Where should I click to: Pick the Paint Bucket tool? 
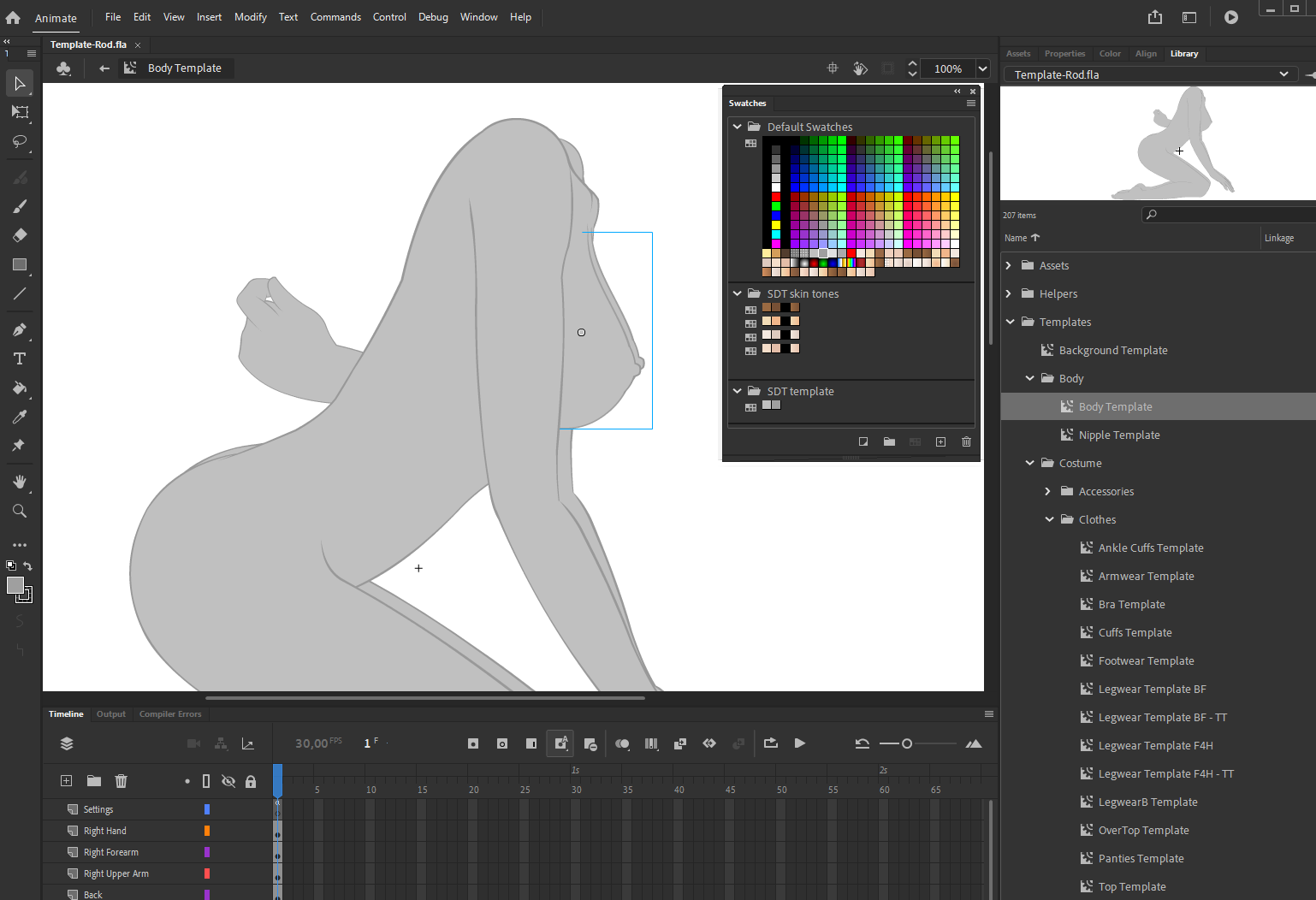[x=19, y=388]
